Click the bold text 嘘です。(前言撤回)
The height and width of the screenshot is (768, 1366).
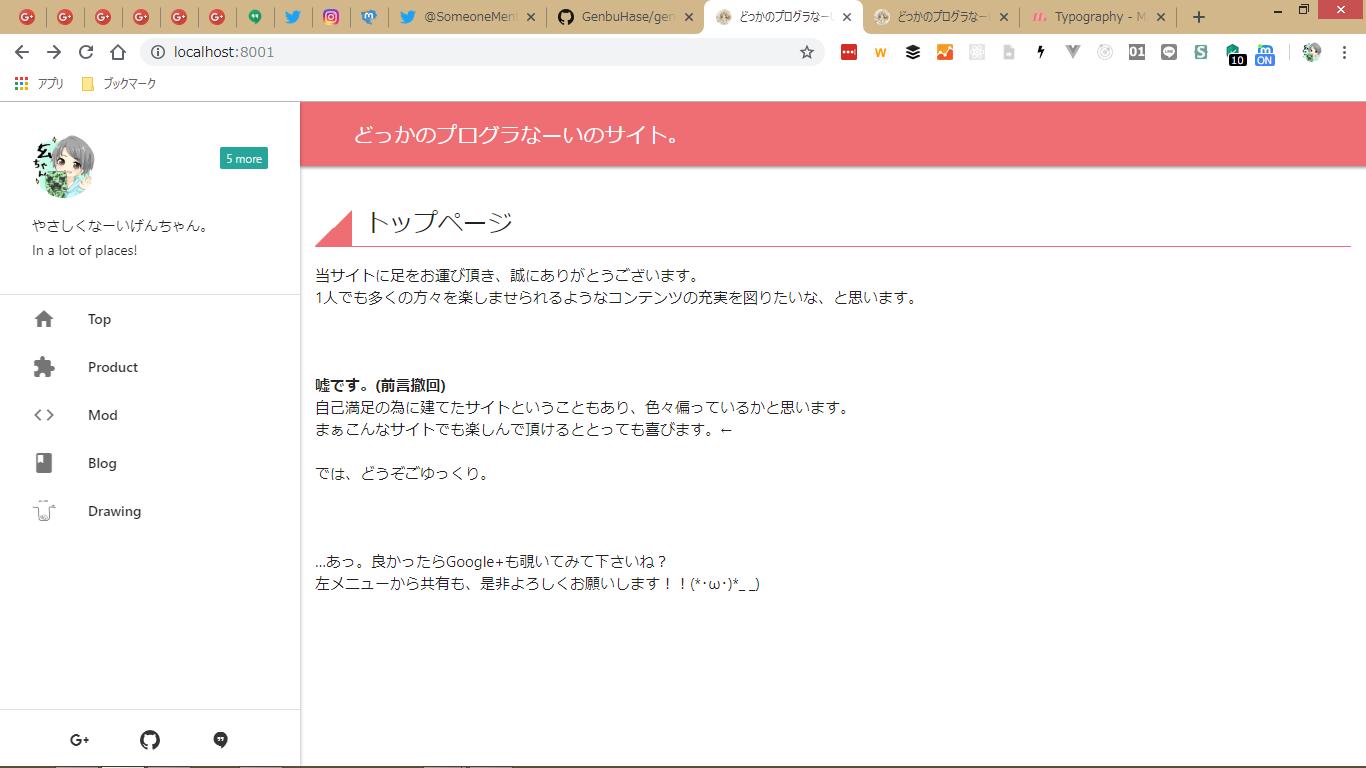pos(380,386)
